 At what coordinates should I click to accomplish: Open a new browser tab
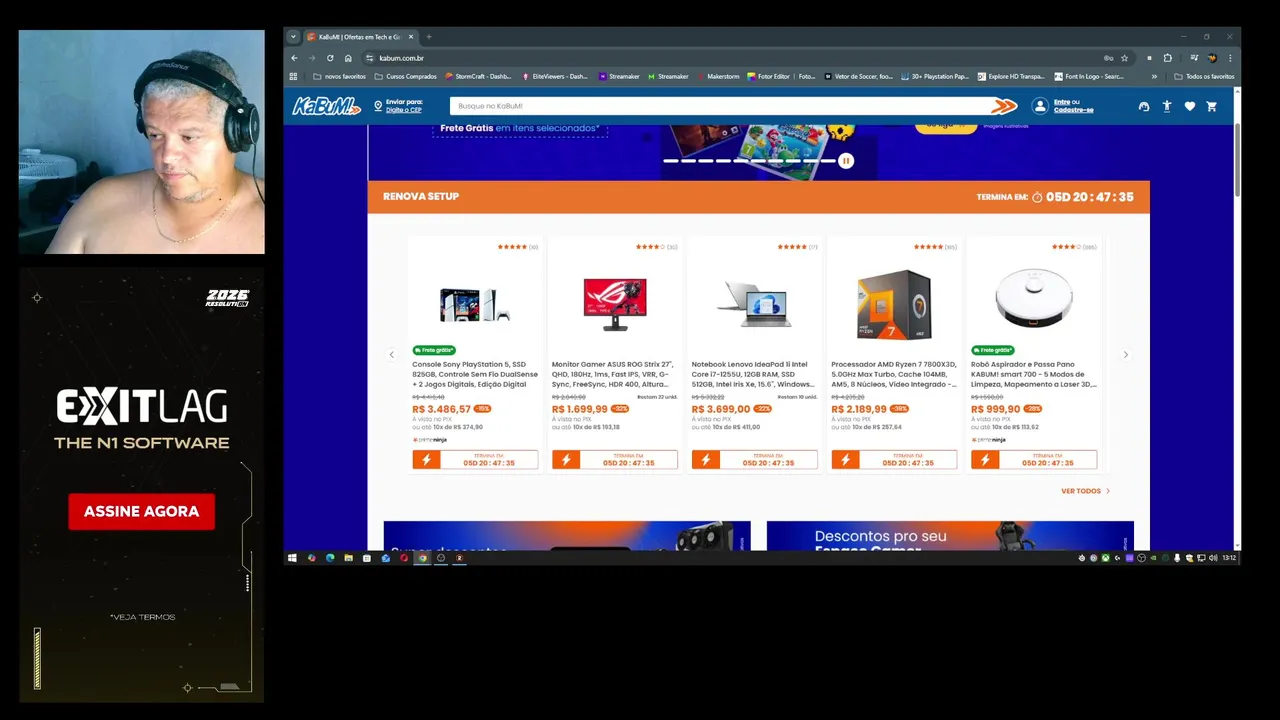click(429, 37)
